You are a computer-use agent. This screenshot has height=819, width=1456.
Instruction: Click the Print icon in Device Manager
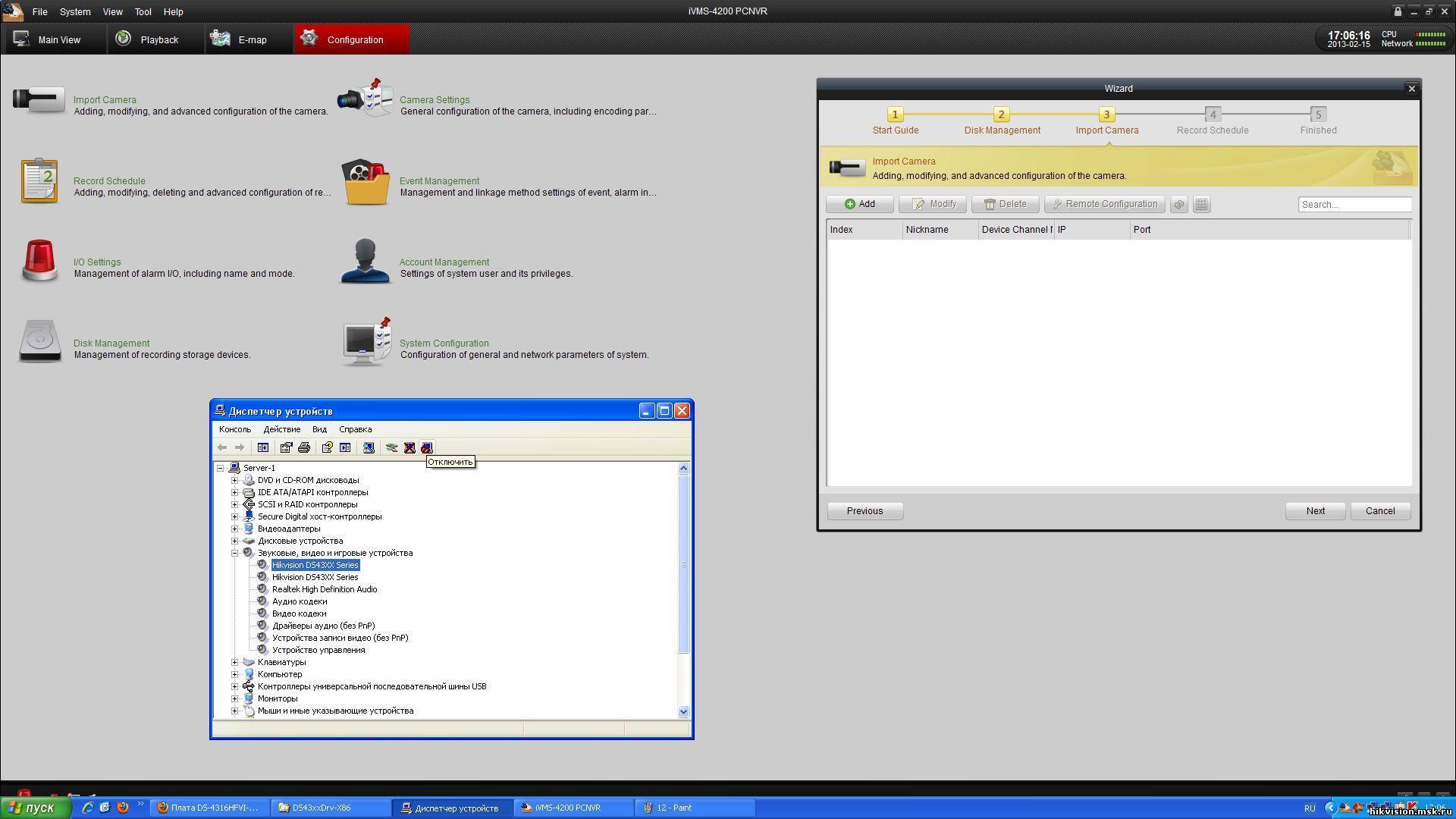pos(304,447)
